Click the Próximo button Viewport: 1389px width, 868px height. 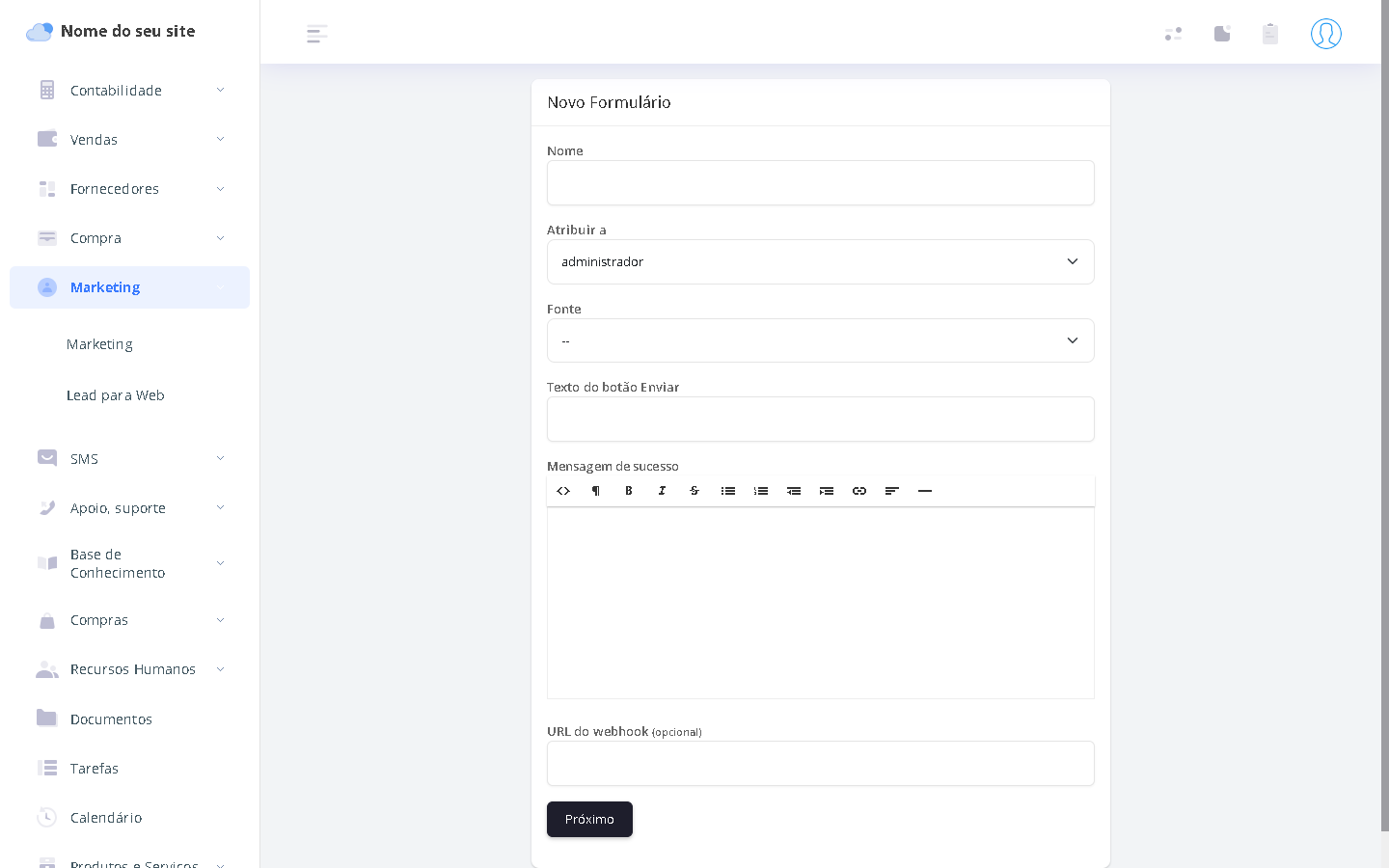[589, 819]
